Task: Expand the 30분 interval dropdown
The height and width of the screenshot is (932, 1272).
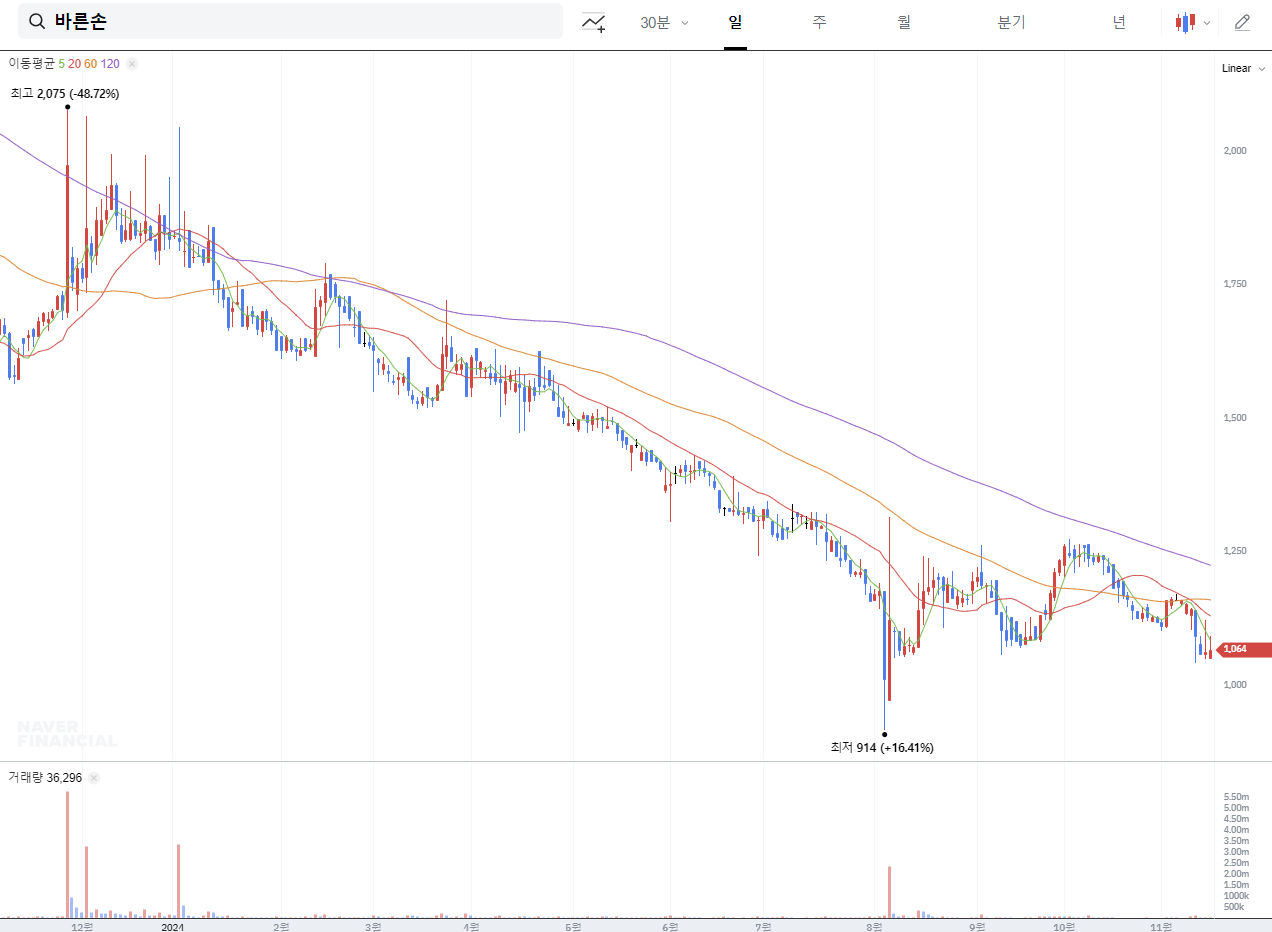Action: click(664, 22)
